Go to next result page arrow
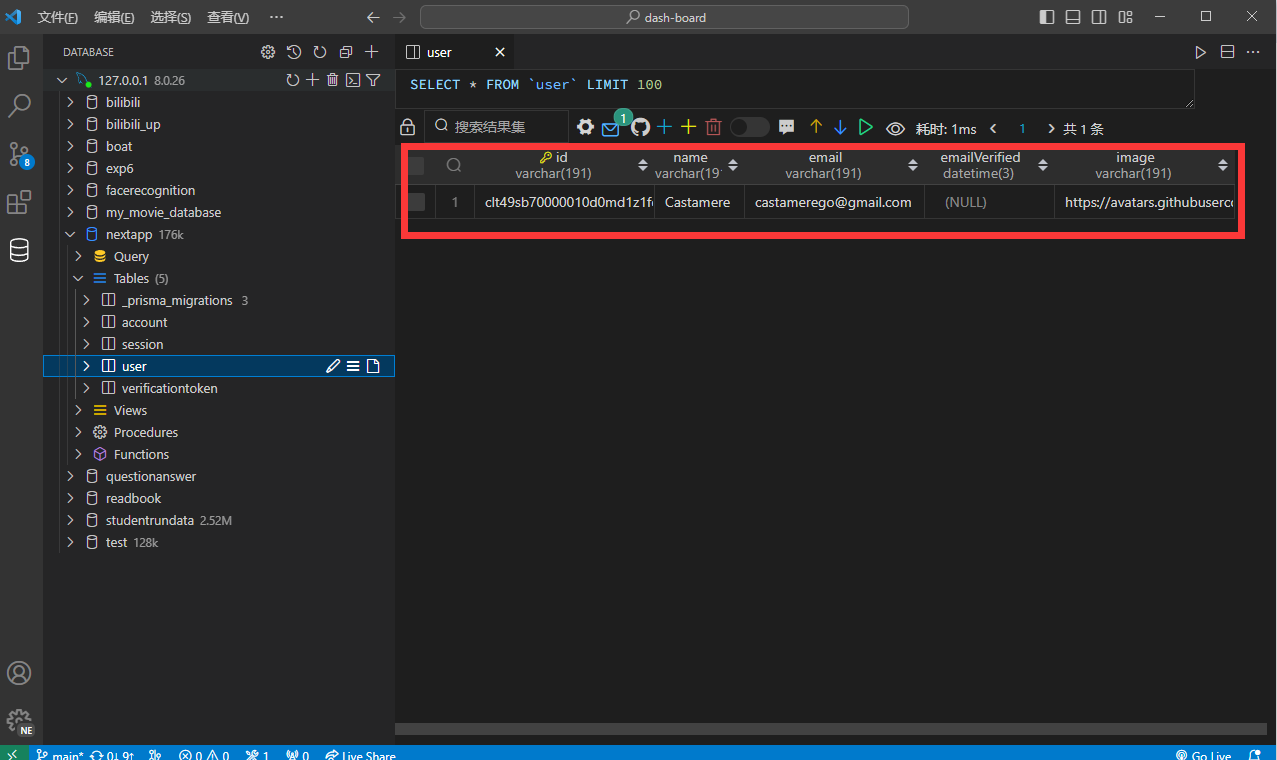 tap(1051, 128)
